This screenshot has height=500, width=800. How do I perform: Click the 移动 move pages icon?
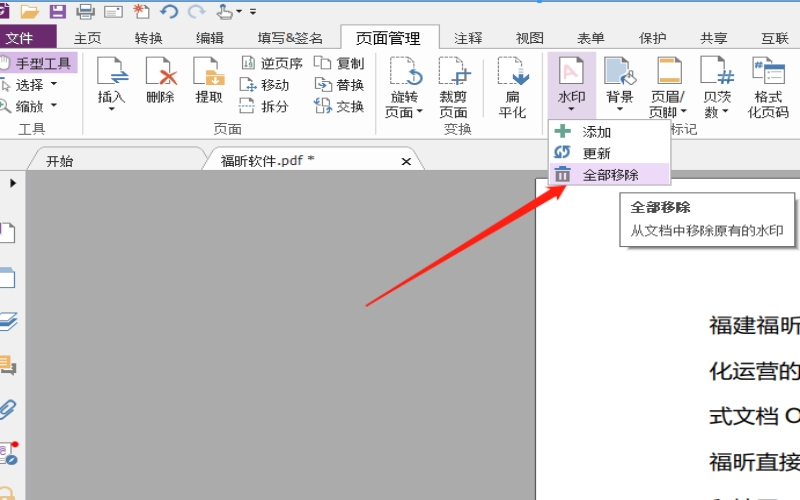[264, 85]
